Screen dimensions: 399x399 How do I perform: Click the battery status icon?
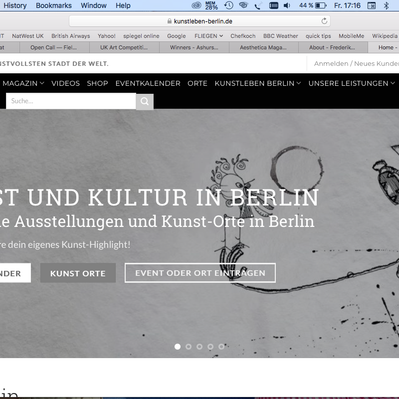point(321,5)
